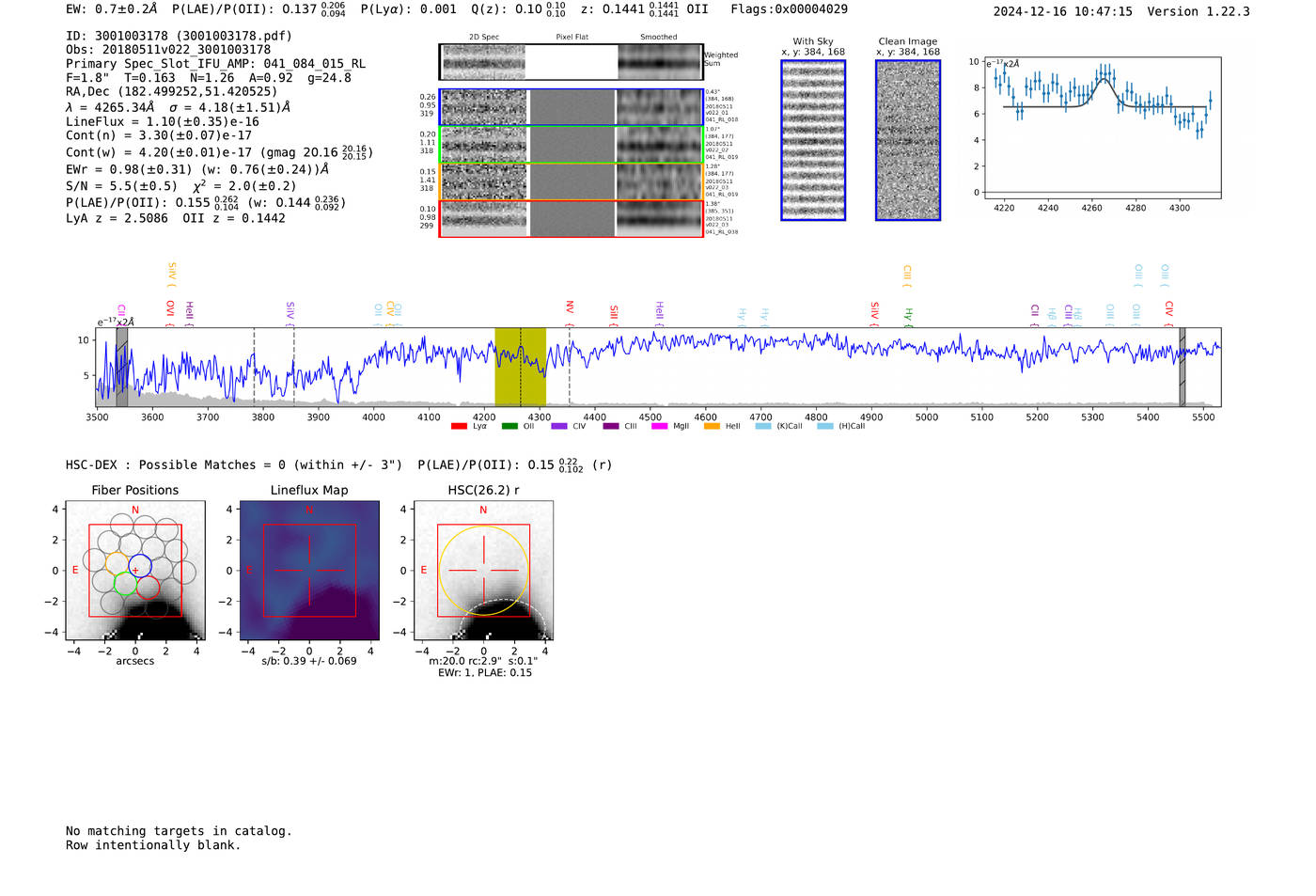Click the red NV line marker above spectrum
The height and width of the screenshot is (896, 1316).
[569, 308]
